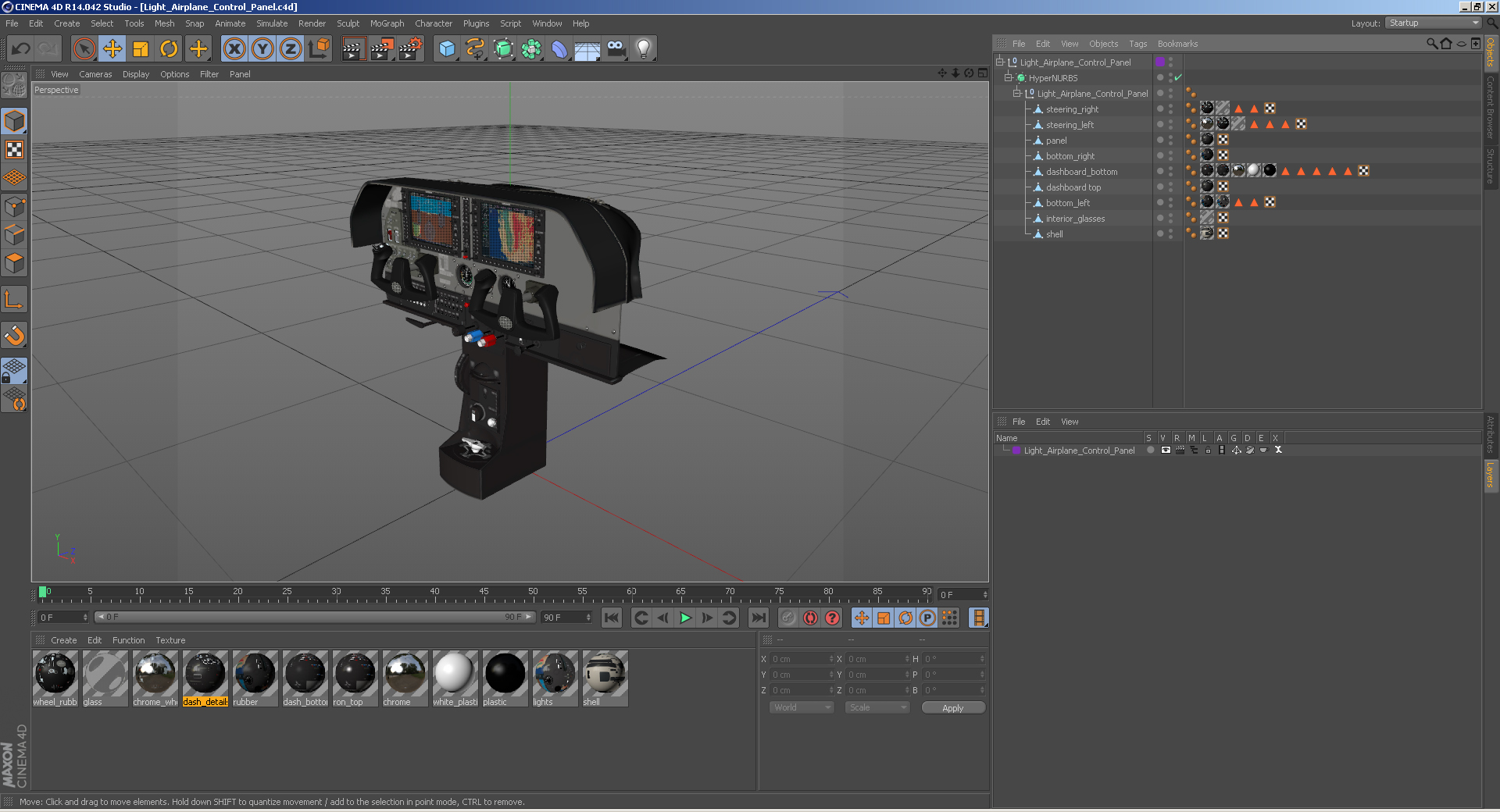1500x812 pixels.
Task: Switch to Model mode
Action: [14, 121]
